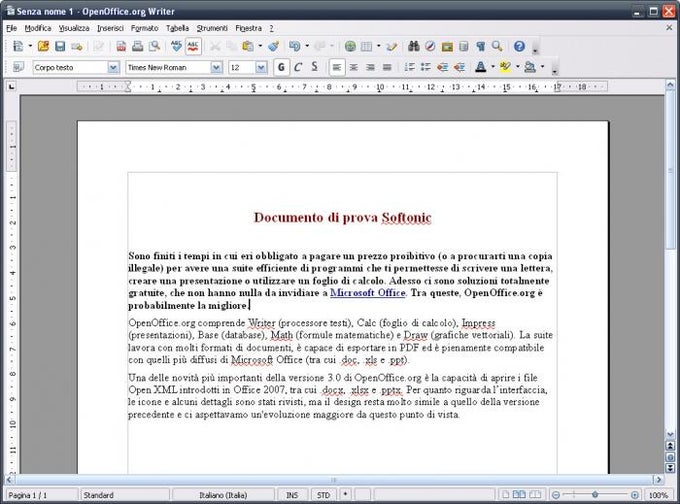Screen dimensions: 680x504
Task: Toggle Italic (C) formatting
Action: (298, 67)
